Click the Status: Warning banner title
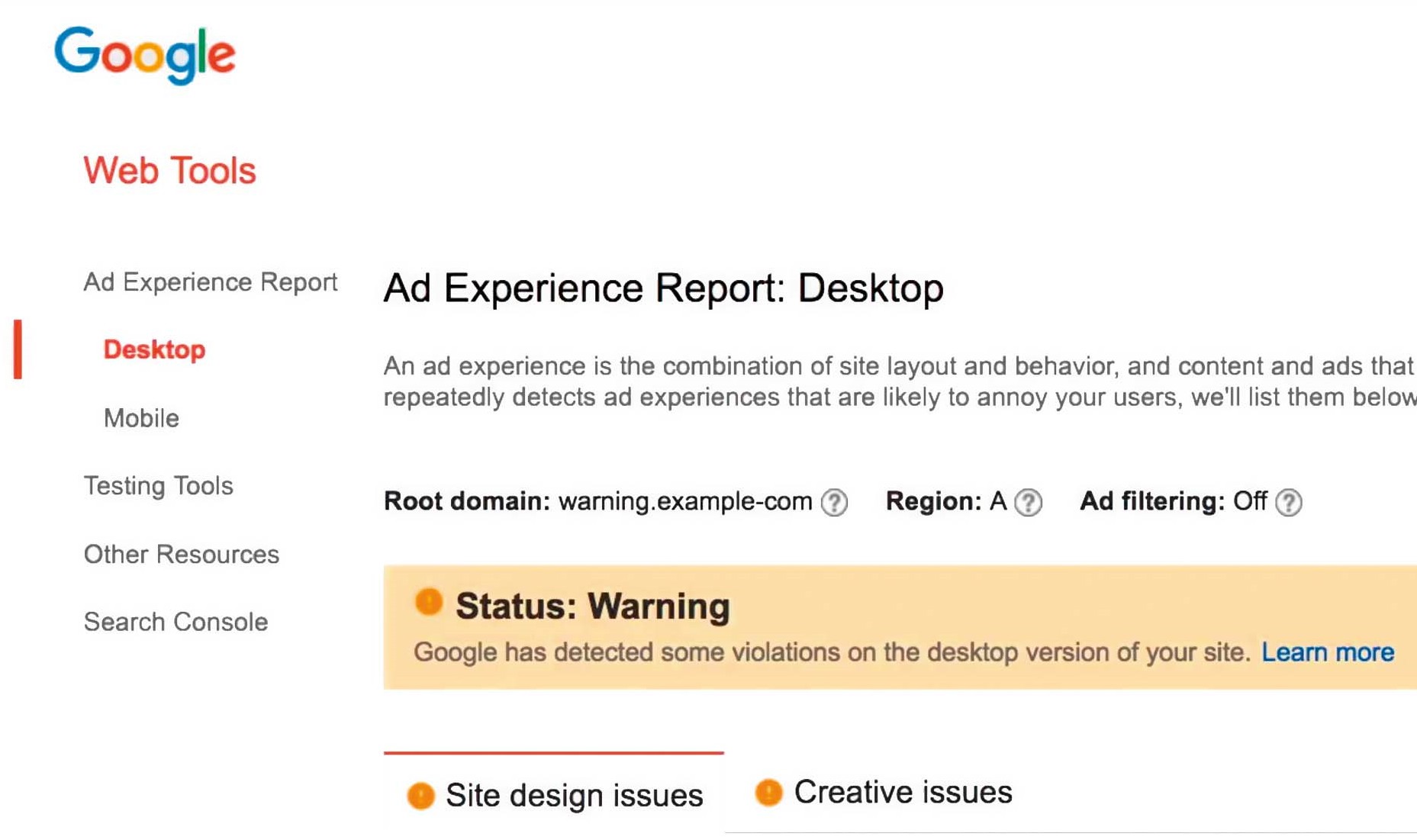This screenshot has height=840, width=1417. (x=592, y=607)
